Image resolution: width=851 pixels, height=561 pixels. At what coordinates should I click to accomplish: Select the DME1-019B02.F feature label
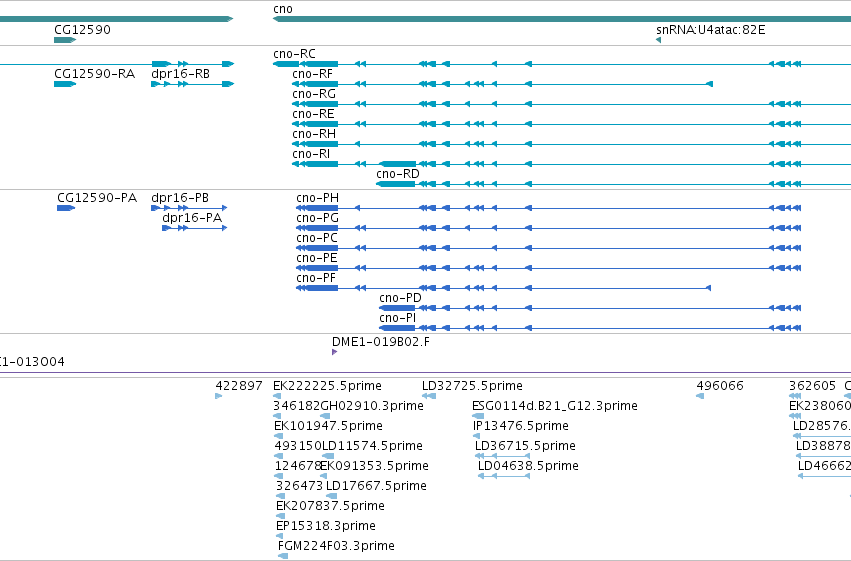[381, 342]
